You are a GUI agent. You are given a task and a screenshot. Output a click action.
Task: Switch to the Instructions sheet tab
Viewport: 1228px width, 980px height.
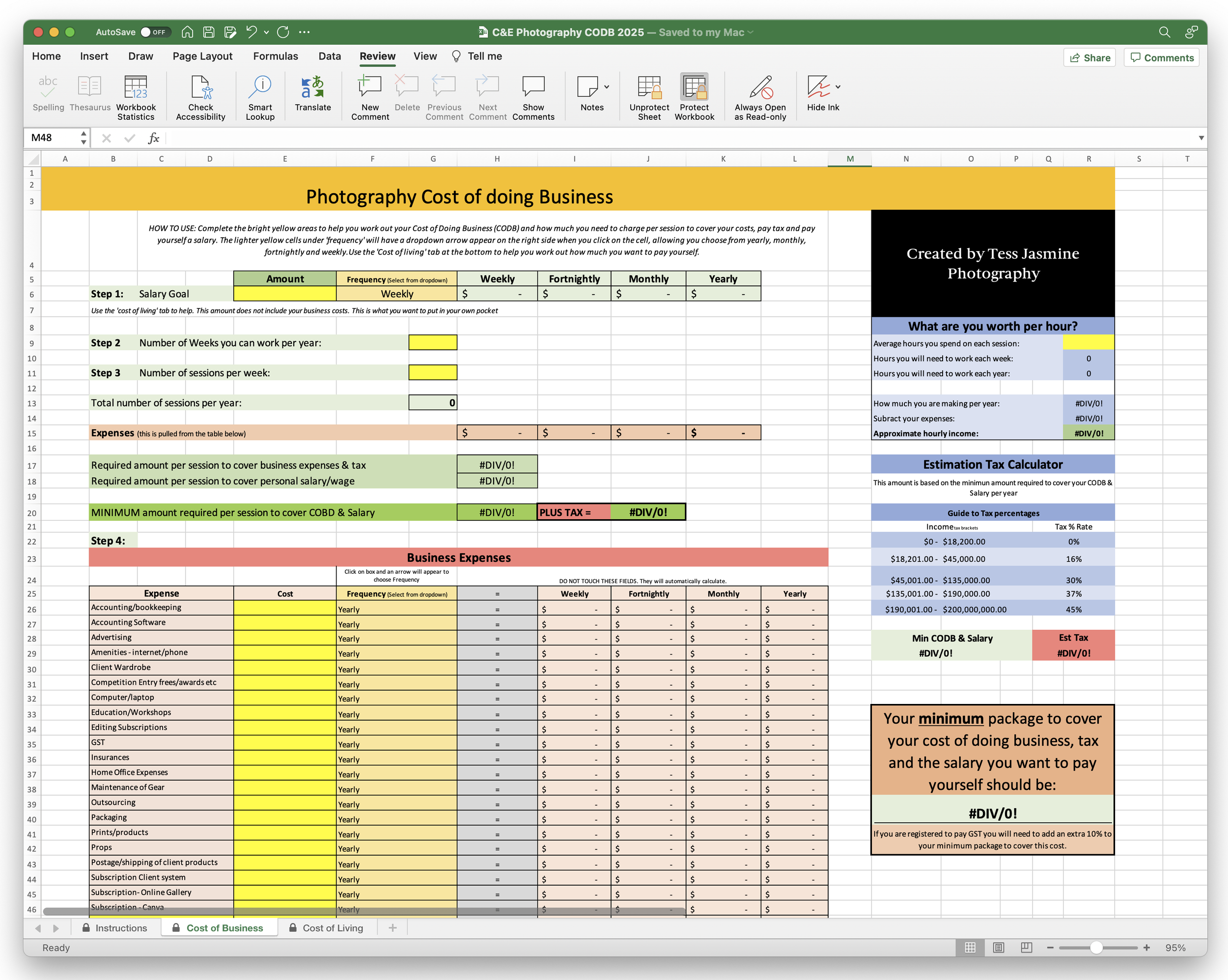click(114, 927)
